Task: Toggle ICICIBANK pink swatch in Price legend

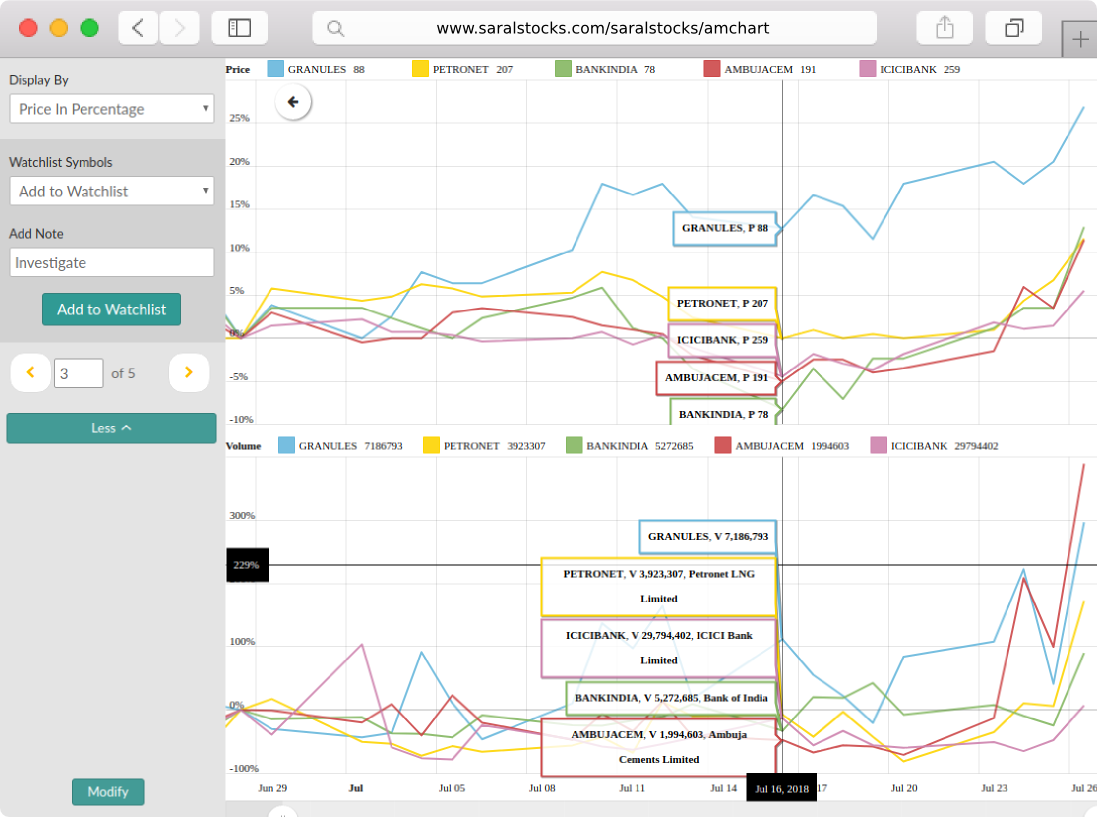Action: (868, 69)
